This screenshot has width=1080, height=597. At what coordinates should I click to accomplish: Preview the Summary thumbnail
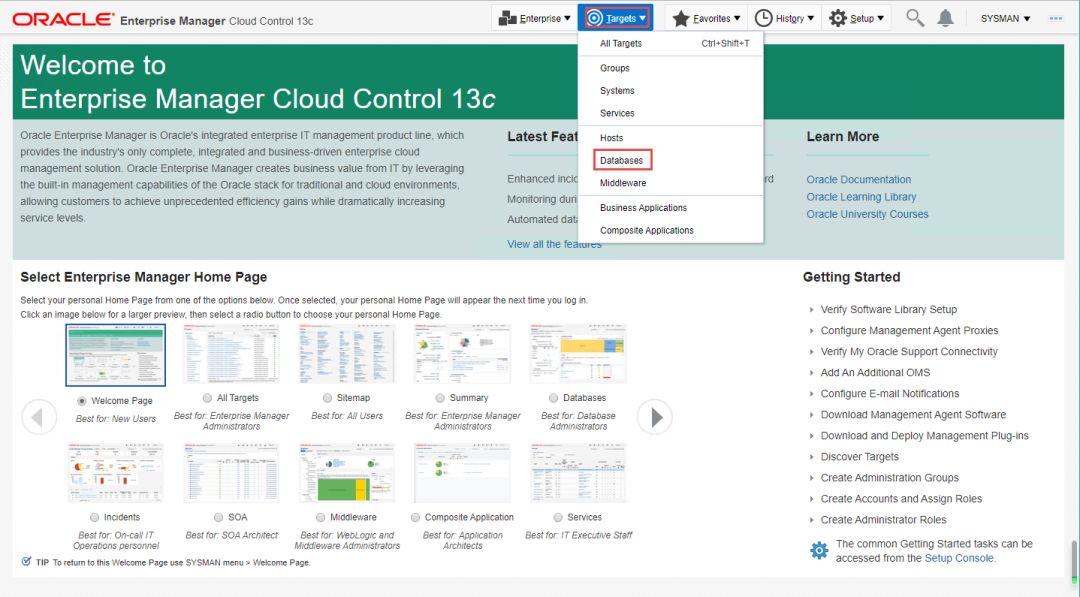(462, 354)
